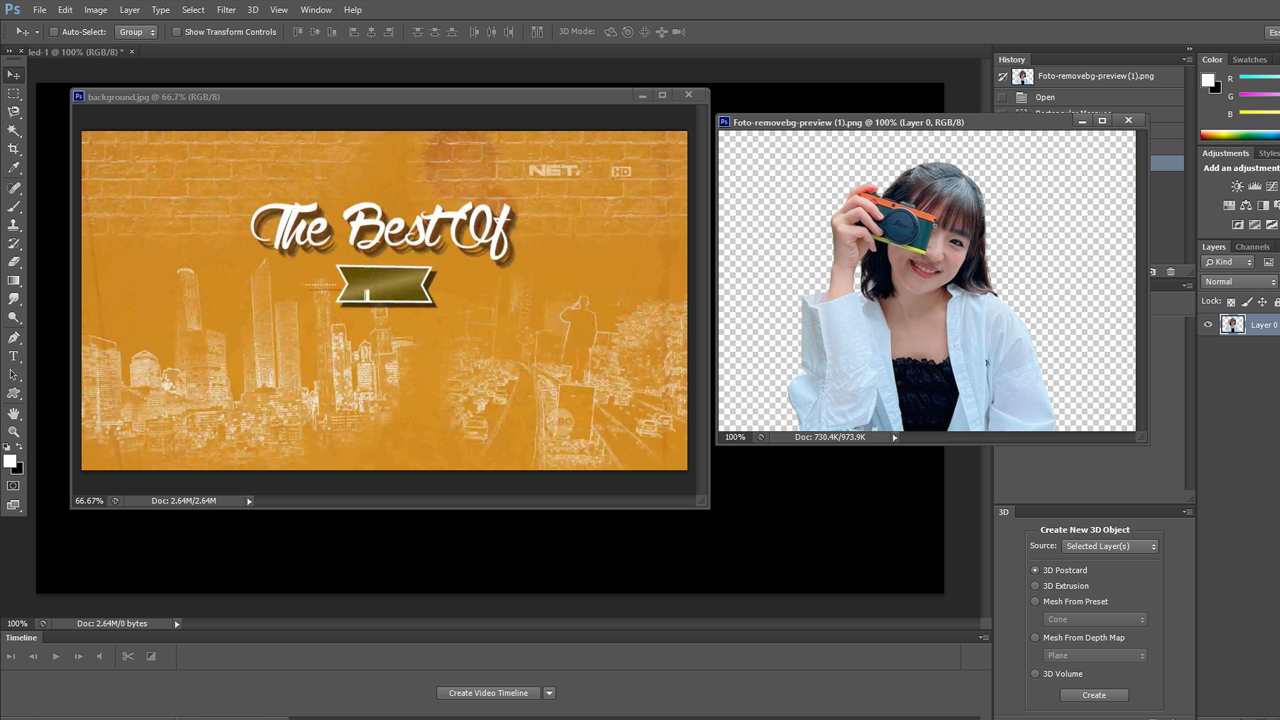Select the Pen tool
Screen dimensions: 1280x720
click(13, 338)
